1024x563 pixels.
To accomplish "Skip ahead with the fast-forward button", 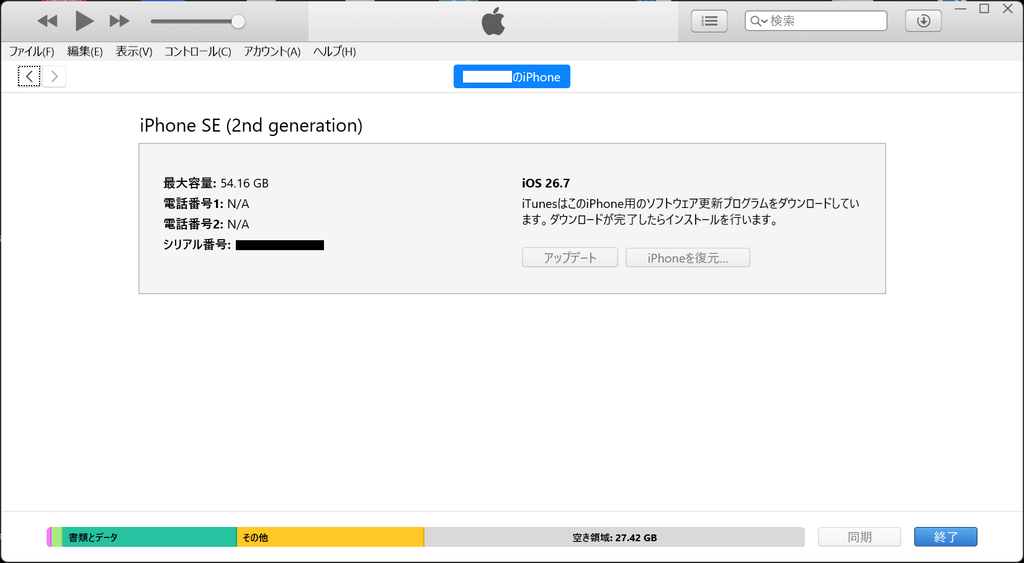I will [x=119, y=21].
